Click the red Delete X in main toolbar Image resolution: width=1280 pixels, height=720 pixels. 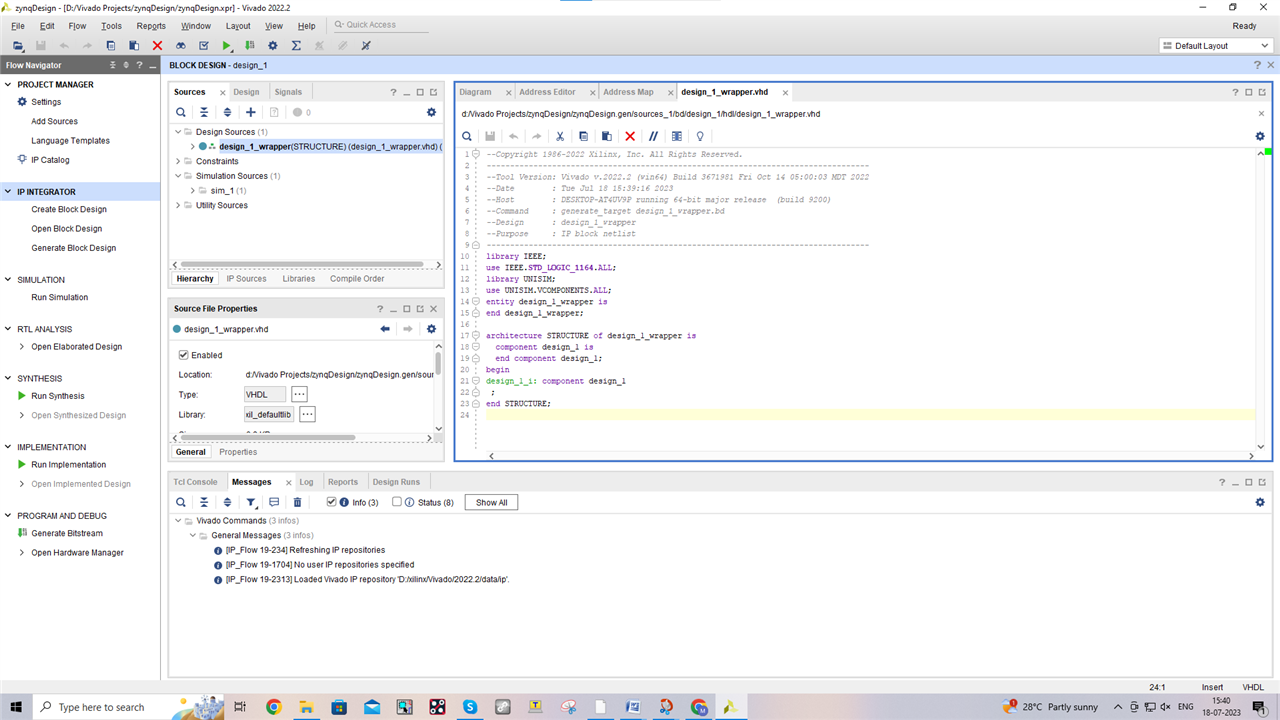pyautogui.click(x=157, y=46)
